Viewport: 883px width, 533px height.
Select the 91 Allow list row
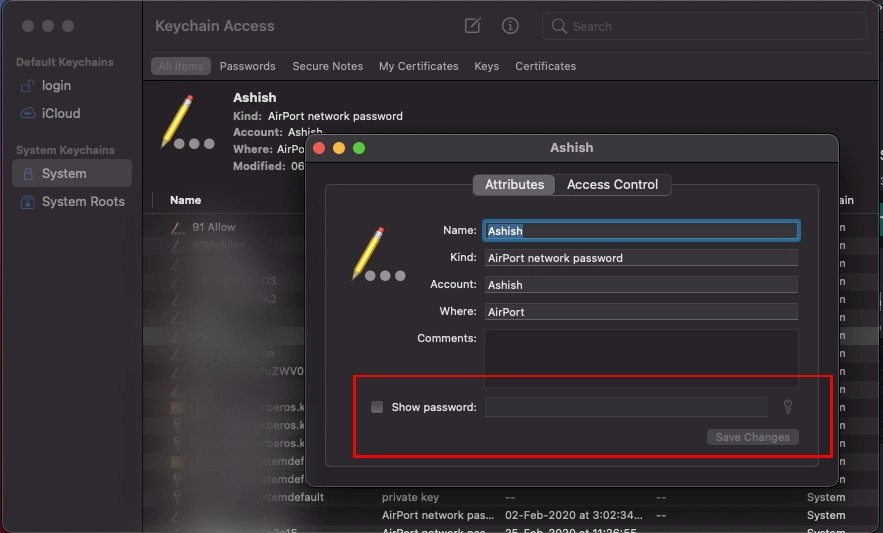pos(225,227)
